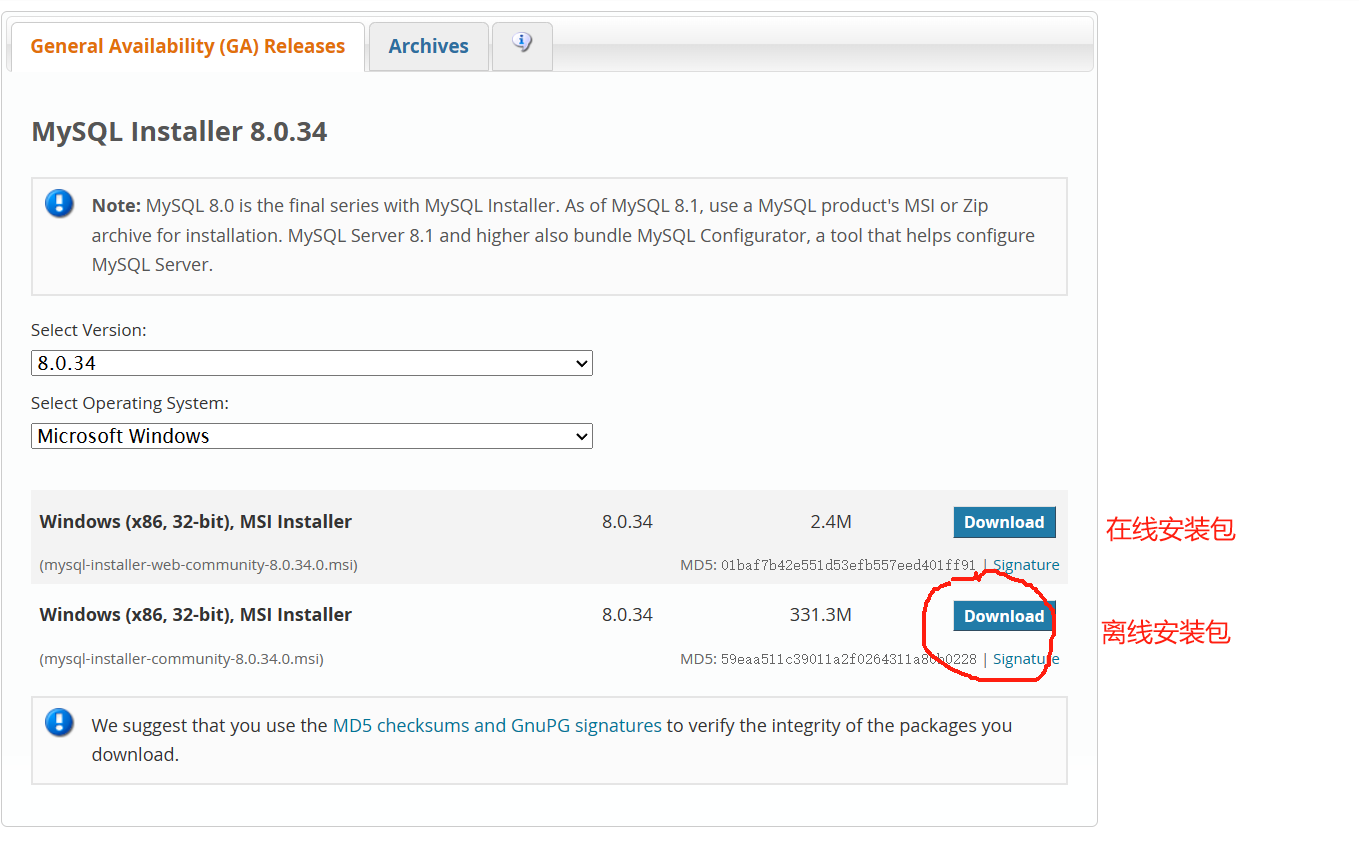Download the 331.3M offline installer
1359x851 pixels.
tap(1004, 616)
